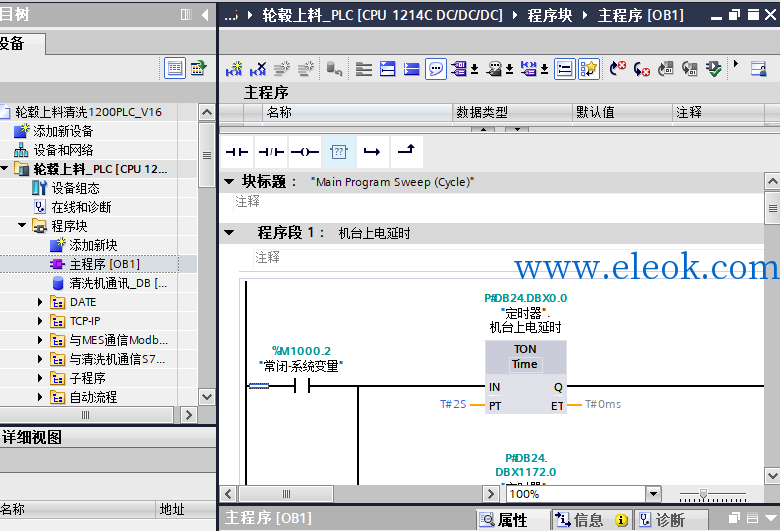Screen dimensions: 780x531
Task: Select 主程序 [OB1] block
Action: click(104, 264)
